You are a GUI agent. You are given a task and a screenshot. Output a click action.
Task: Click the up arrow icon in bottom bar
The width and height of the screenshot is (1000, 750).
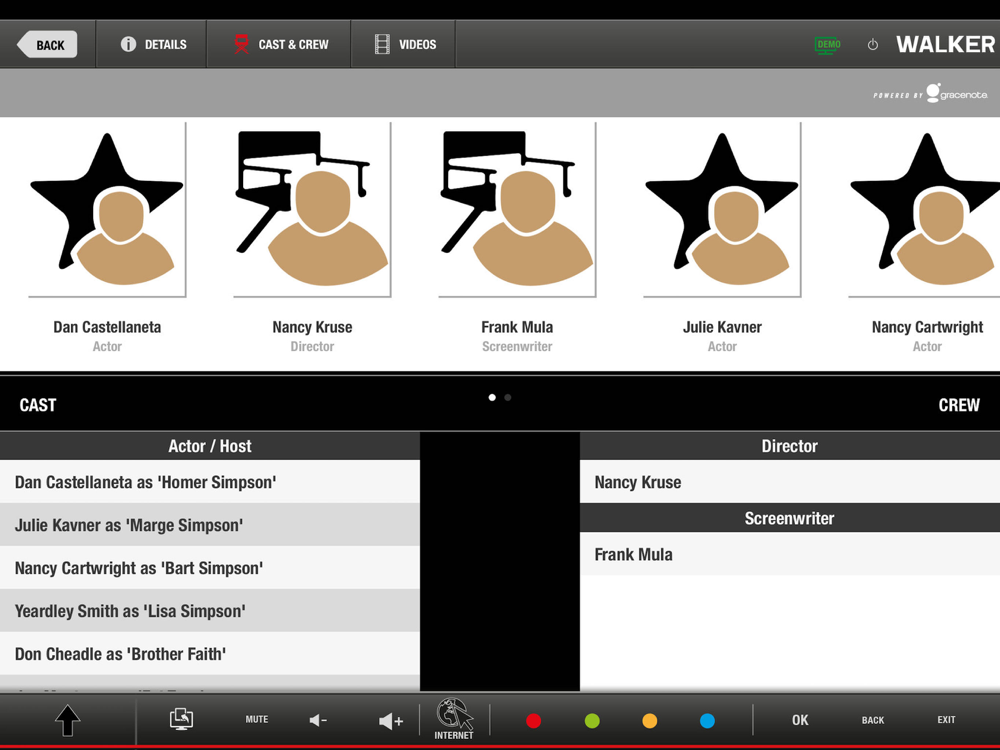pyautogui.click(x=68, y=721)
